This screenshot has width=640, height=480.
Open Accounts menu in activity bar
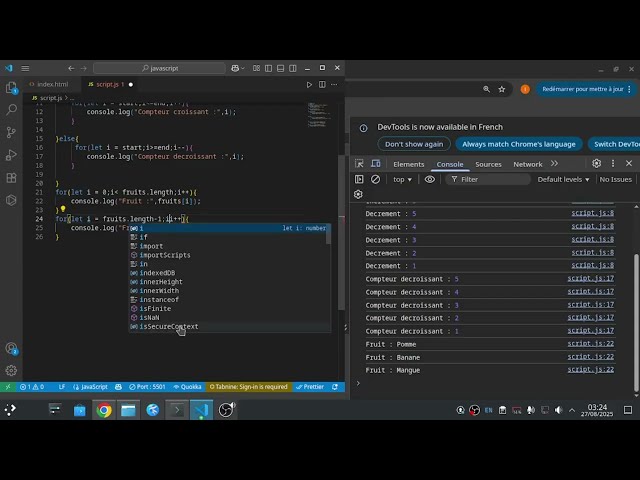[x=11, y=348]
